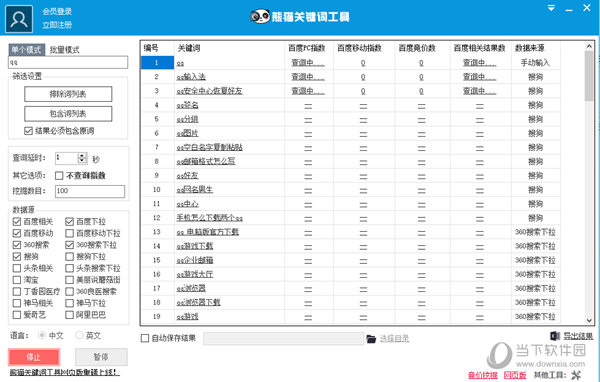
Task: Toggle the 百度相关 data source checkbox
Action: click(x=17, y=222)
